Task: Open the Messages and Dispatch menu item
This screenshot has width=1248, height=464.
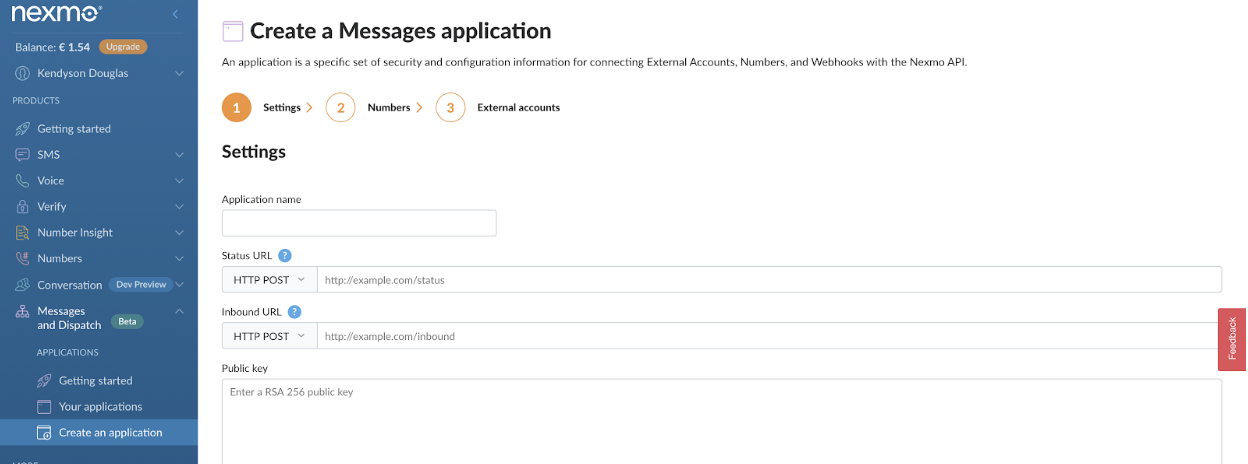Action: (69, 318)
